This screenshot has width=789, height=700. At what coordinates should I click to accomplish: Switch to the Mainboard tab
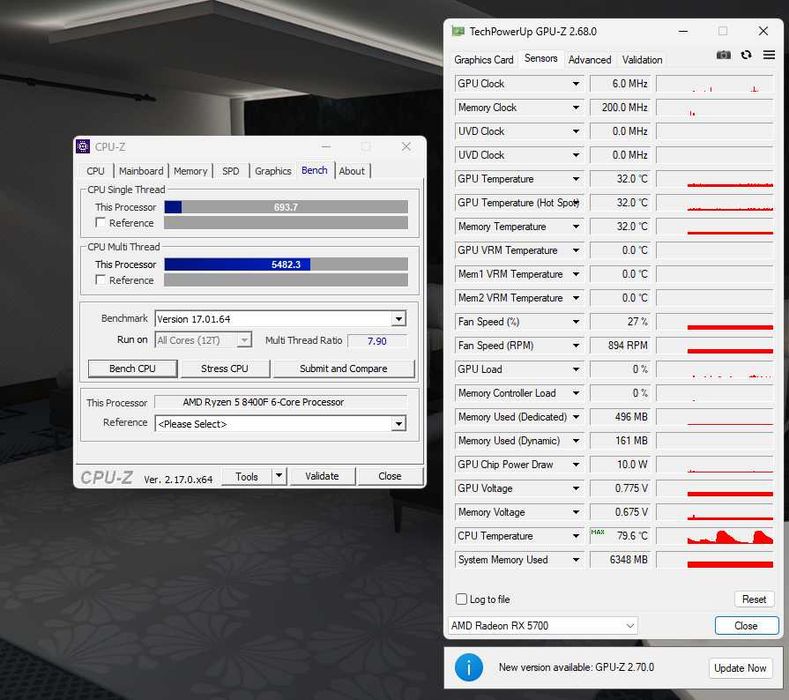tap(141, 171)
